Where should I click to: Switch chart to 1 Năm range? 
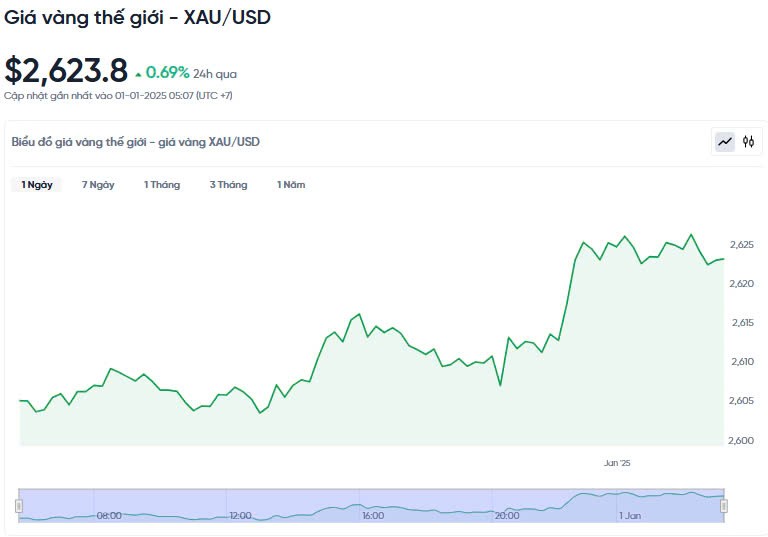pyautogui.click(x=291, y=185)
